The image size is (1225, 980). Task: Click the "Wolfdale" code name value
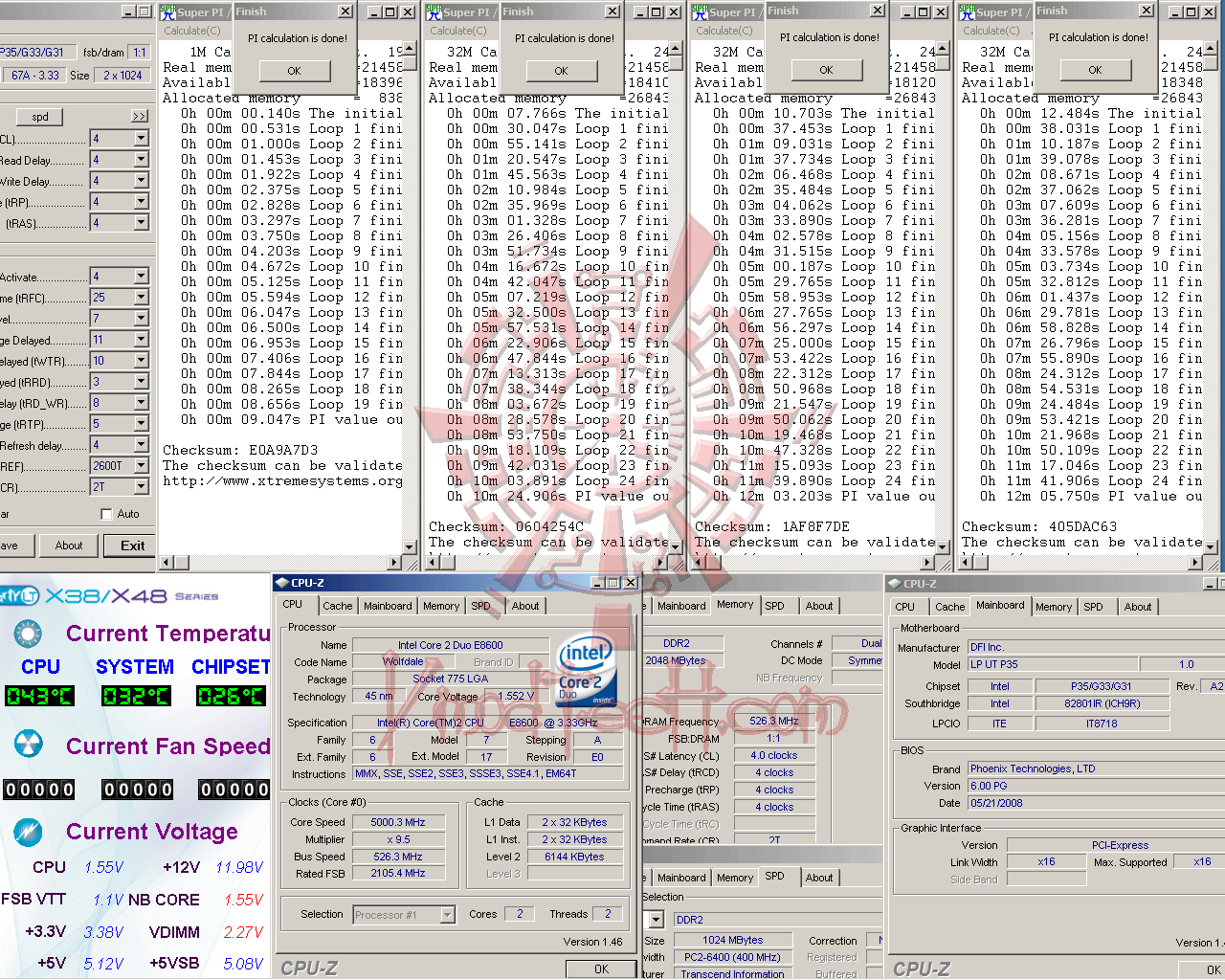click(x=403, y=661)
